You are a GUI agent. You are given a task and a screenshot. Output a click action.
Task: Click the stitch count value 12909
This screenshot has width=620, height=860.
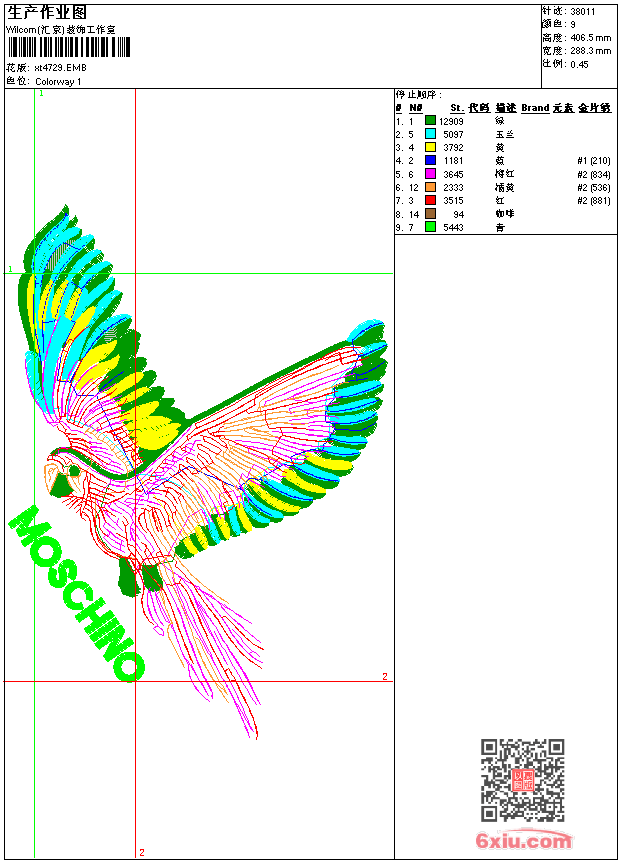pyautogui.click(x=451, y=121)
